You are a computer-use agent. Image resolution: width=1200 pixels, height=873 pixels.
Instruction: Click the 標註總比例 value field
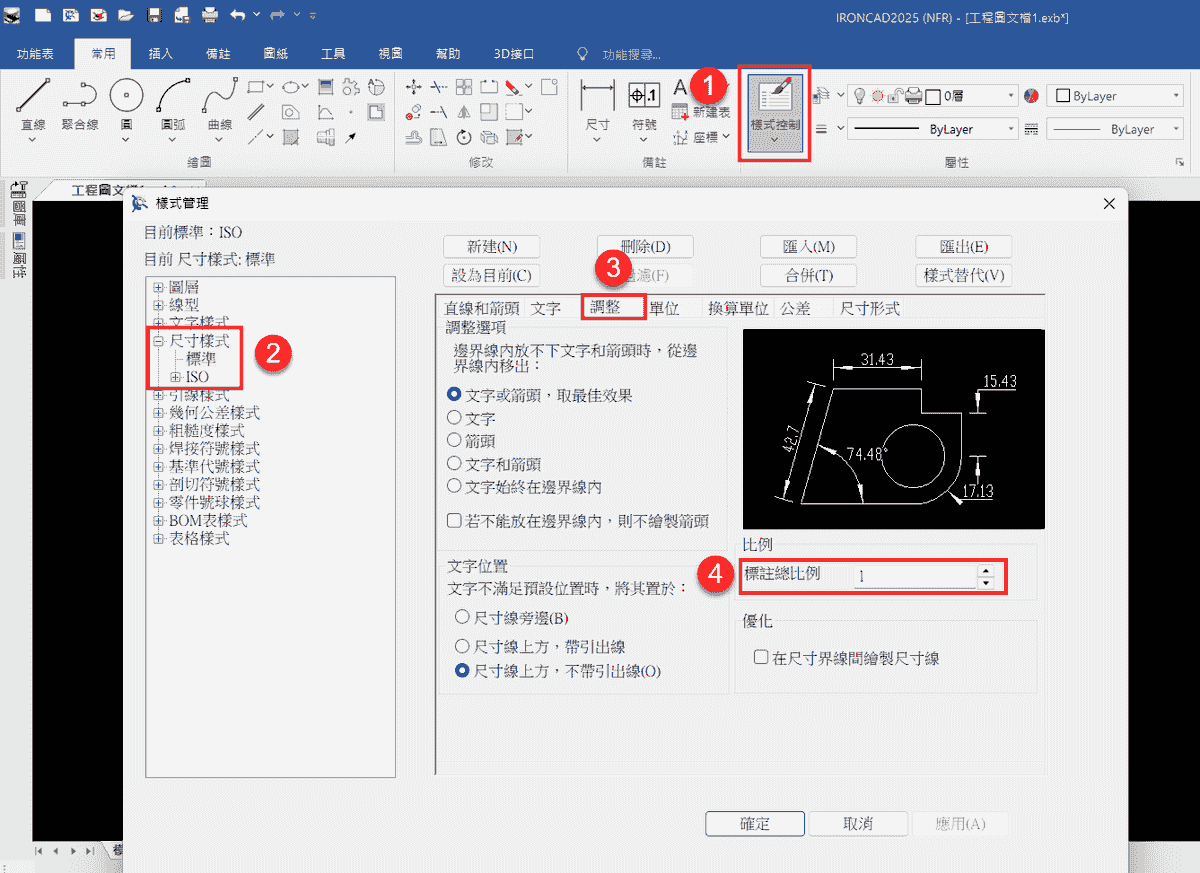pyautogui.click(x=914, y=577)
